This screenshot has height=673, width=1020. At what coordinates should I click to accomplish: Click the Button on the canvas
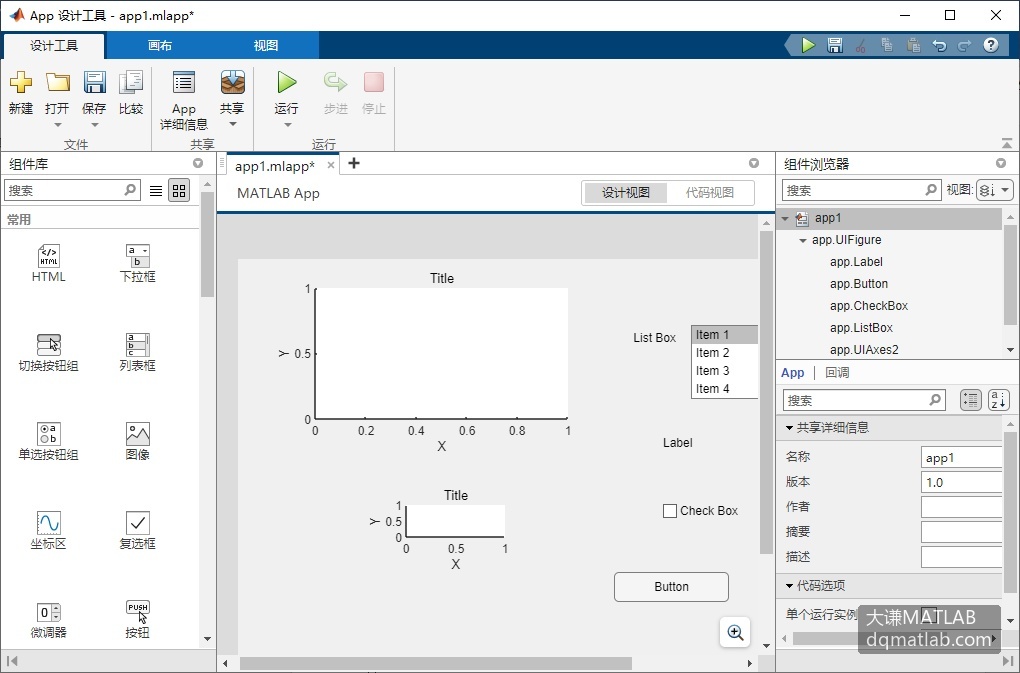click(671, 587)
